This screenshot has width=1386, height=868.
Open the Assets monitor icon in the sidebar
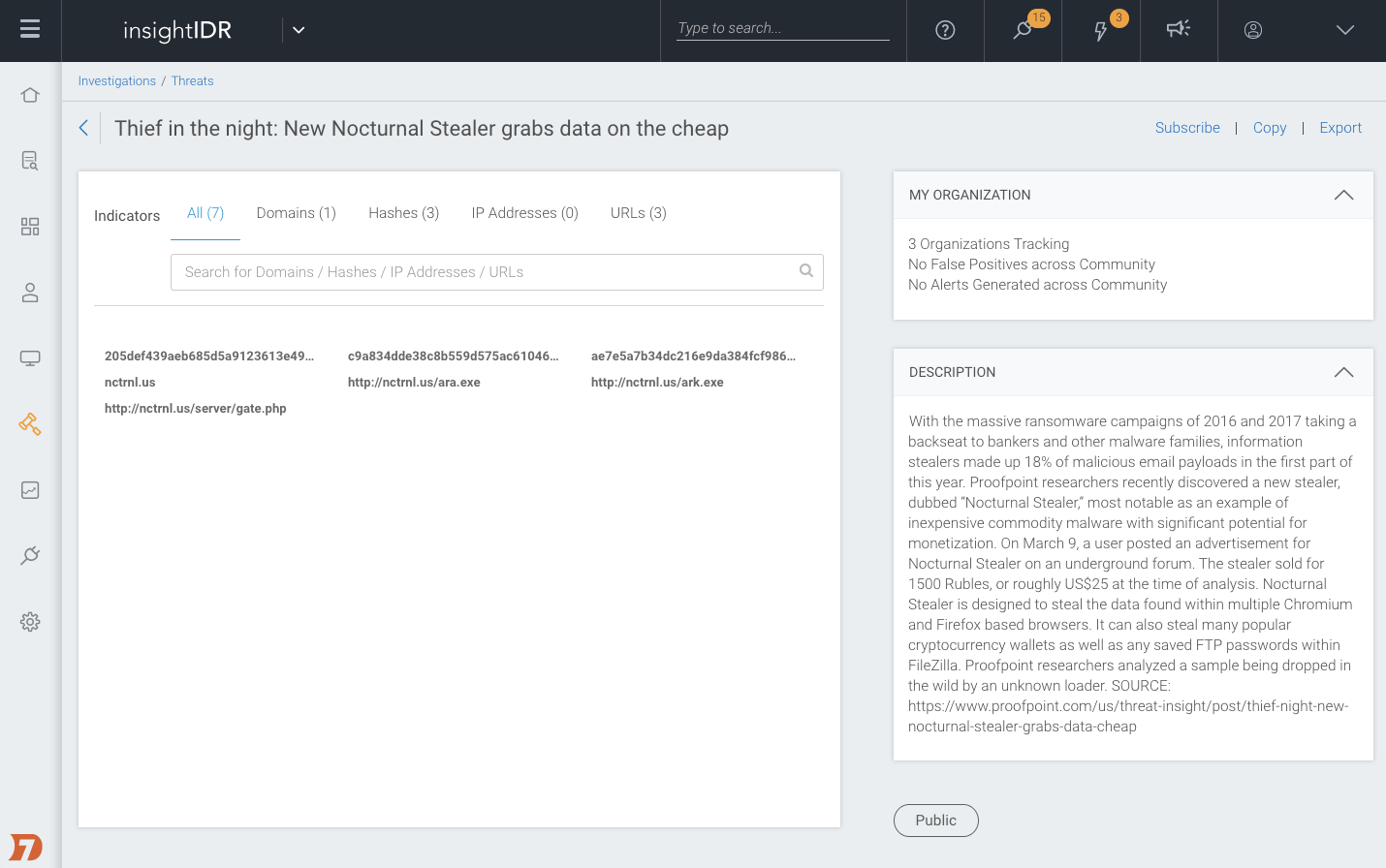click(x=30, y=358)
